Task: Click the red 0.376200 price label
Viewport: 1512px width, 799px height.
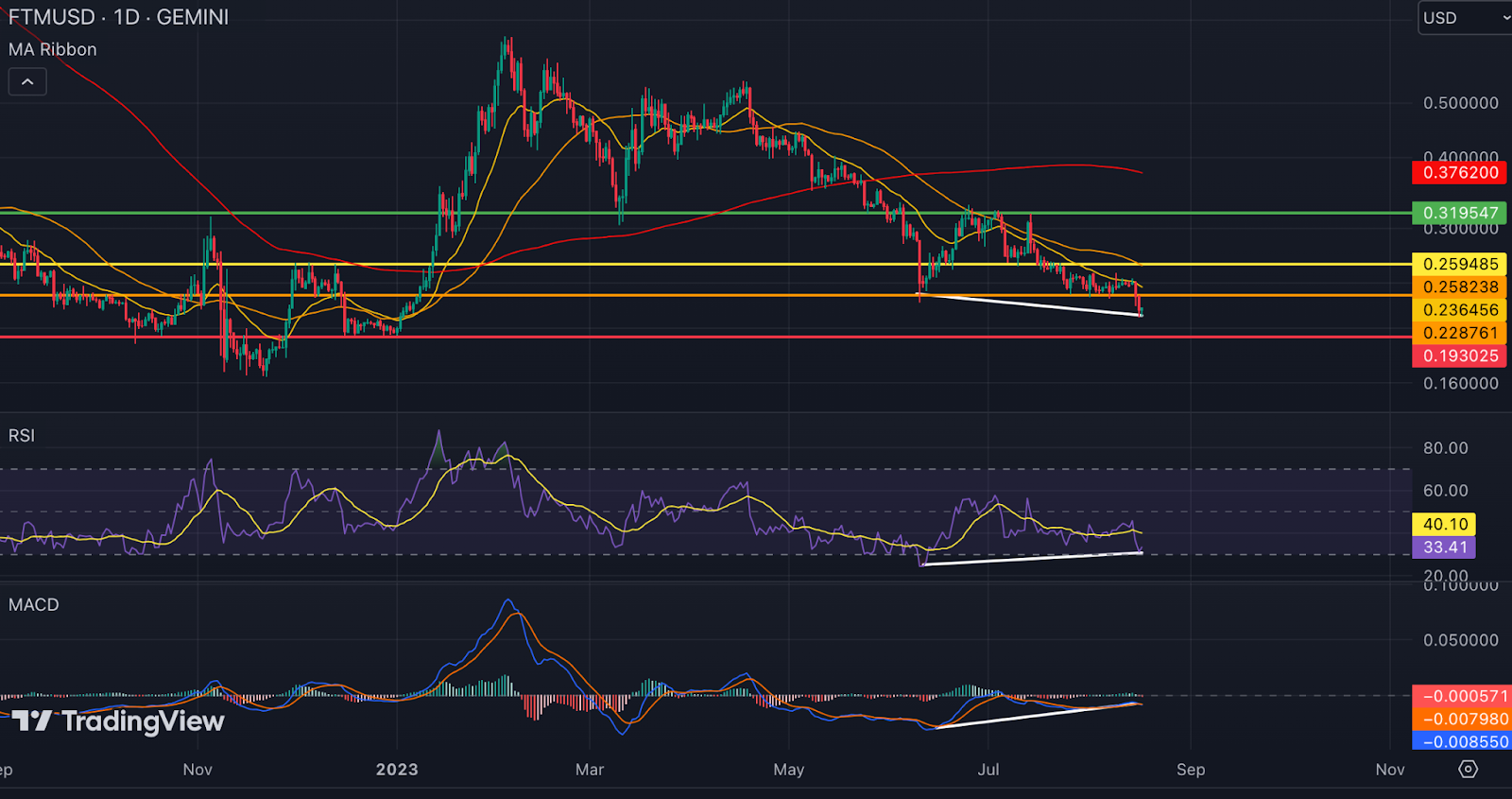Action: click(x=1460, y=172)
